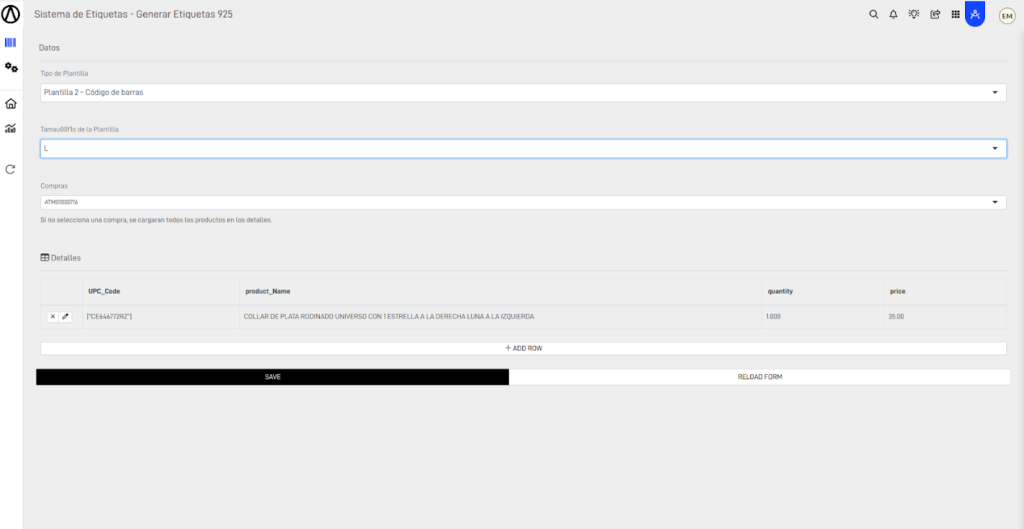Open search with the magnifier icon
The width and height of the screenshot is (1024, 529).
pyautogui.click(x=873, y=14)
